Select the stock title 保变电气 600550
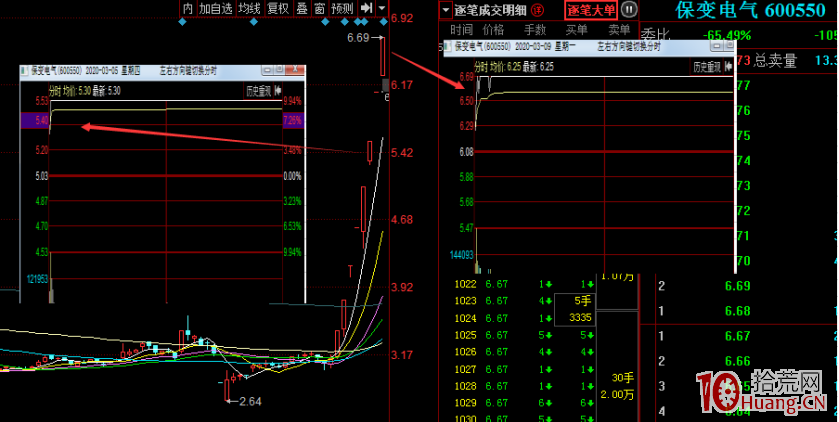Screen dimensions: 839x422 (750, 10)
